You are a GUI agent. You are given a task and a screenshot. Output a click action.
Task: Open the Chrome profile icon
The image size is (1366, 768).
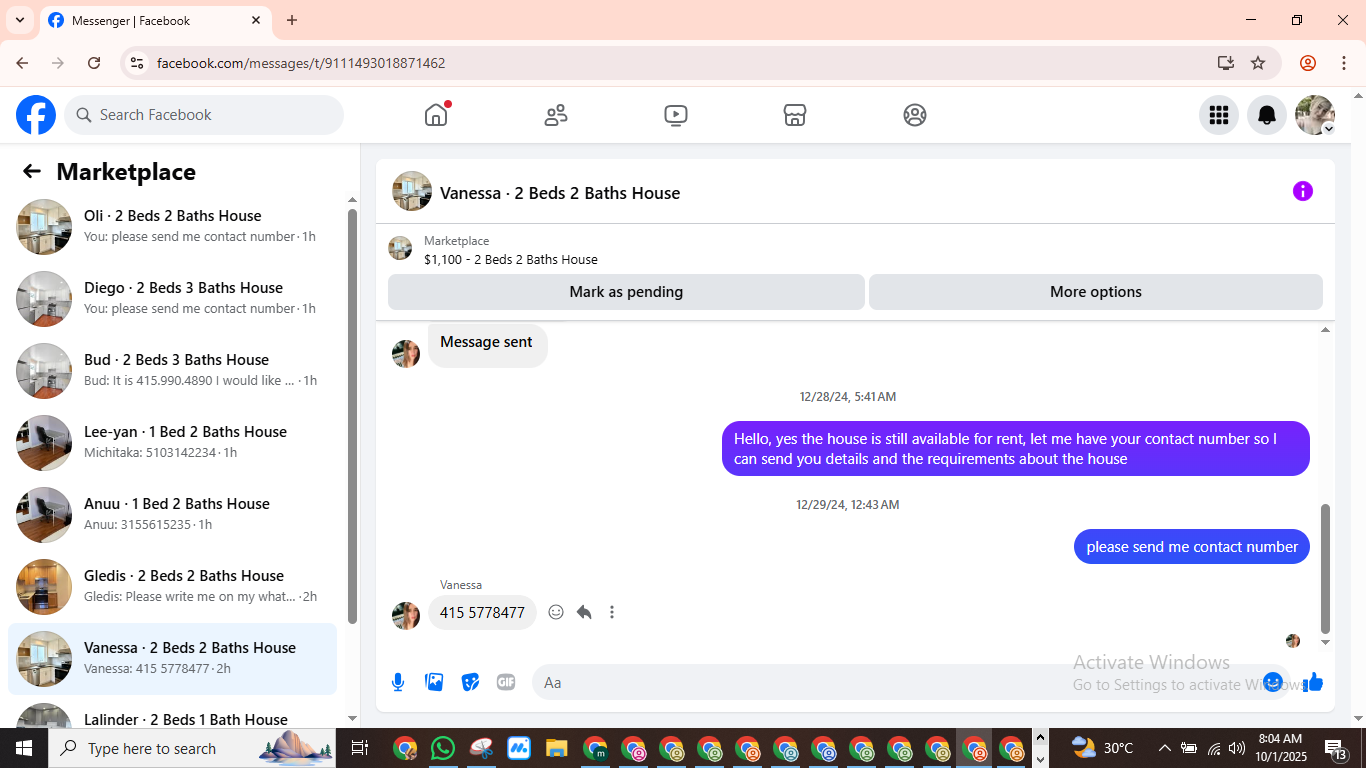tap(1308, 63)
